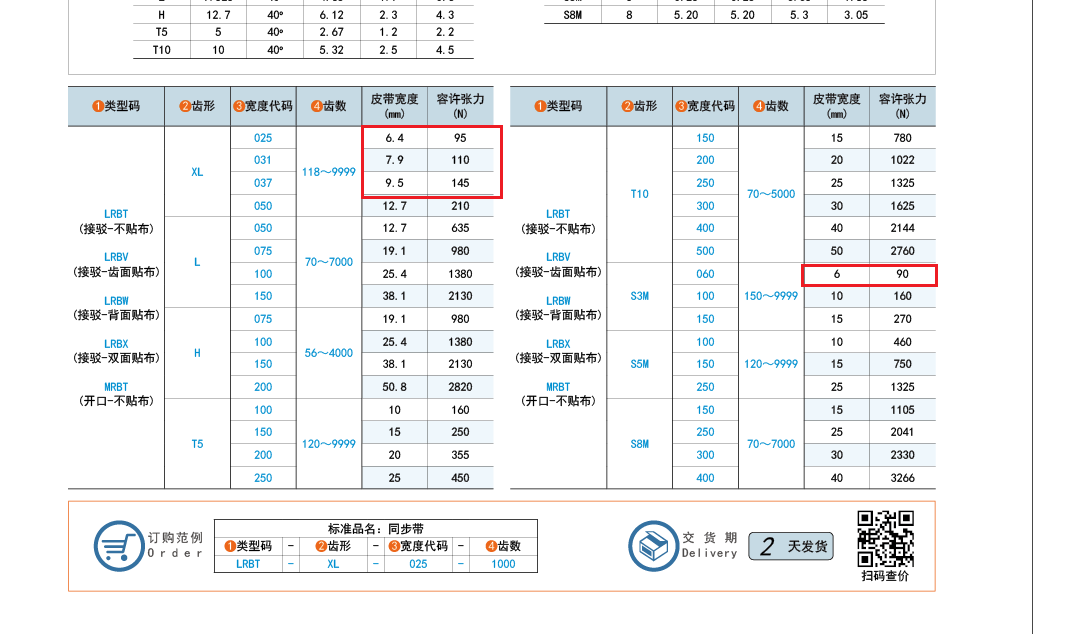Click the 118~9999 teeth range

[328, 172]
